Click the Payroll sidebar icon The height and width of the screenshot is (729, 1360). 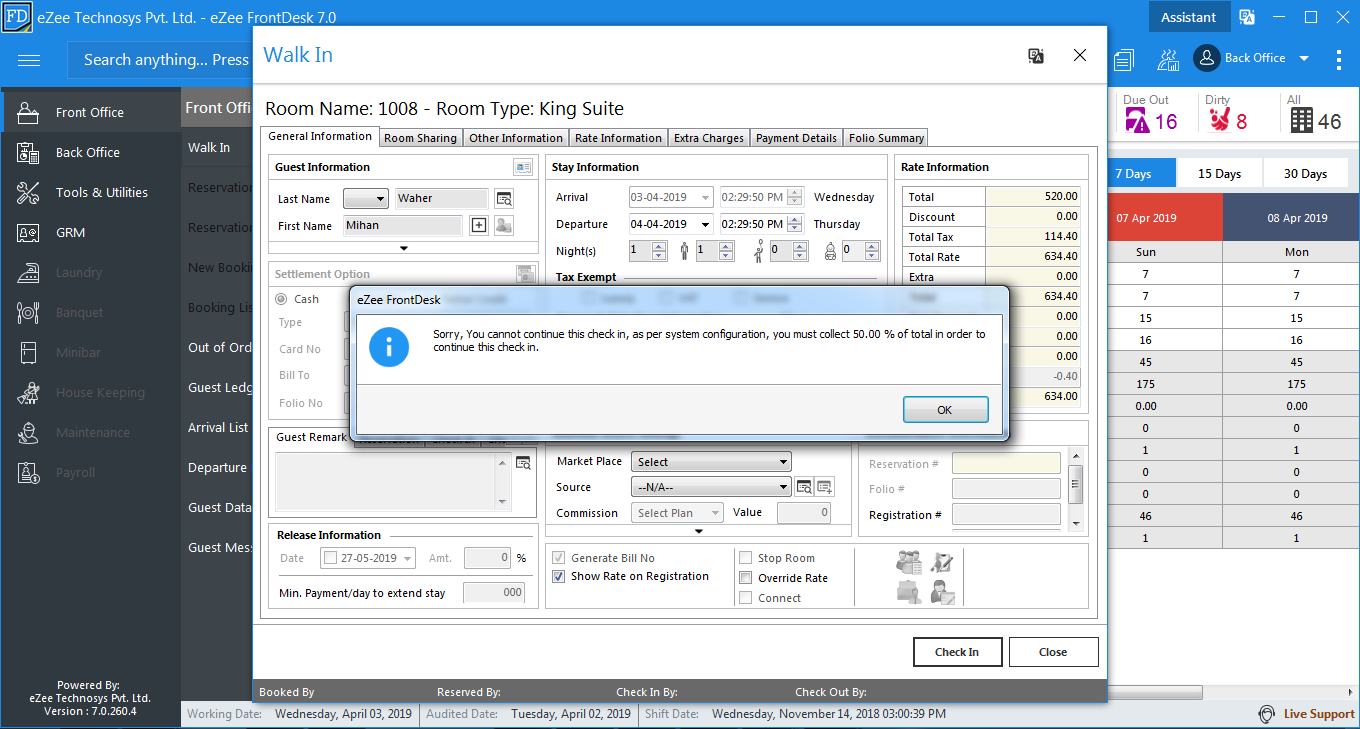coord(28,472)
